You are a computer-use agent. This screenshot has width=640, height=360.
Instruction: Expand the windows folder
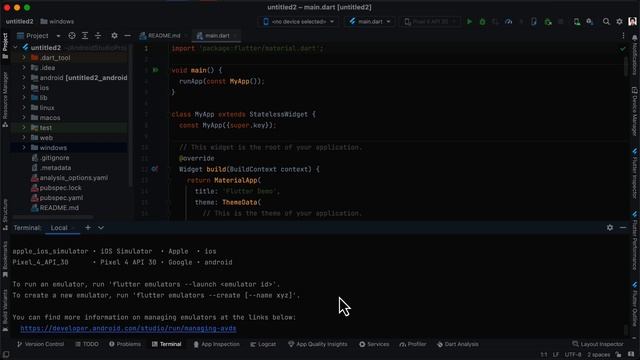coord(24,147)
